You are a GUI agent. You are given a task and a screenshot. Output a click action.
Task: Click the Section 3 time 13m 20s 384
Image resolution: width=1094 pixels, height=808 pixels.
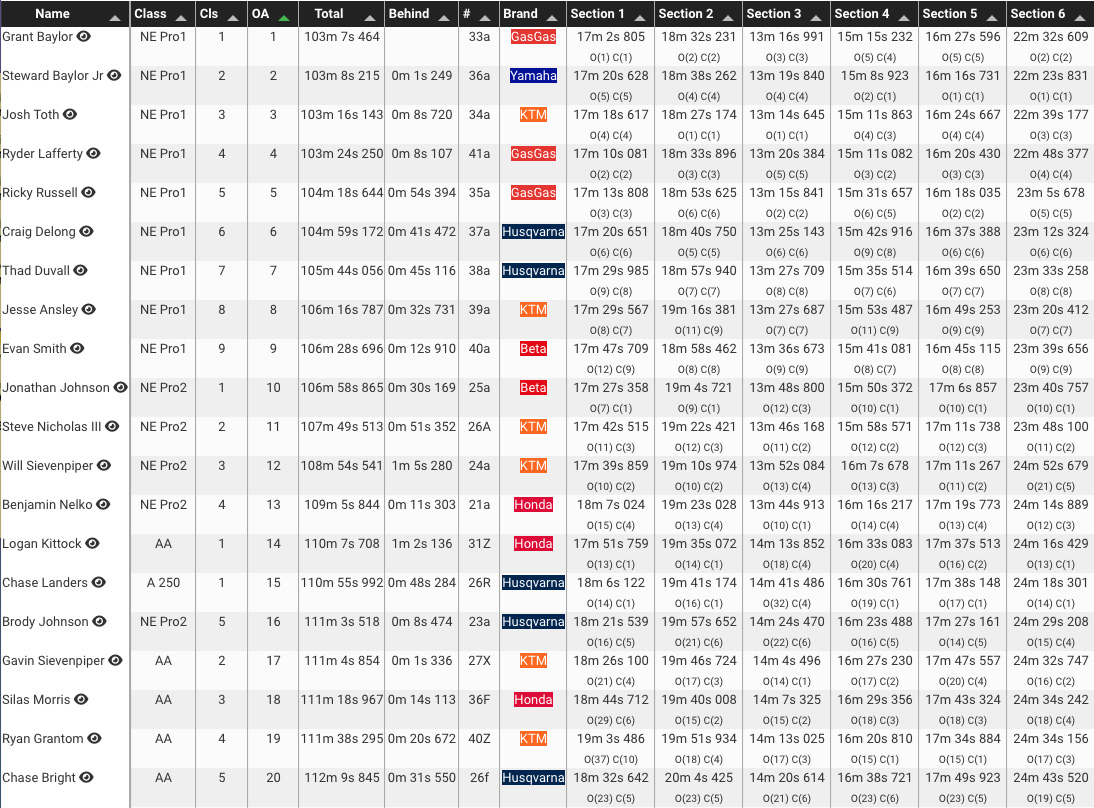tap(787, 154)
